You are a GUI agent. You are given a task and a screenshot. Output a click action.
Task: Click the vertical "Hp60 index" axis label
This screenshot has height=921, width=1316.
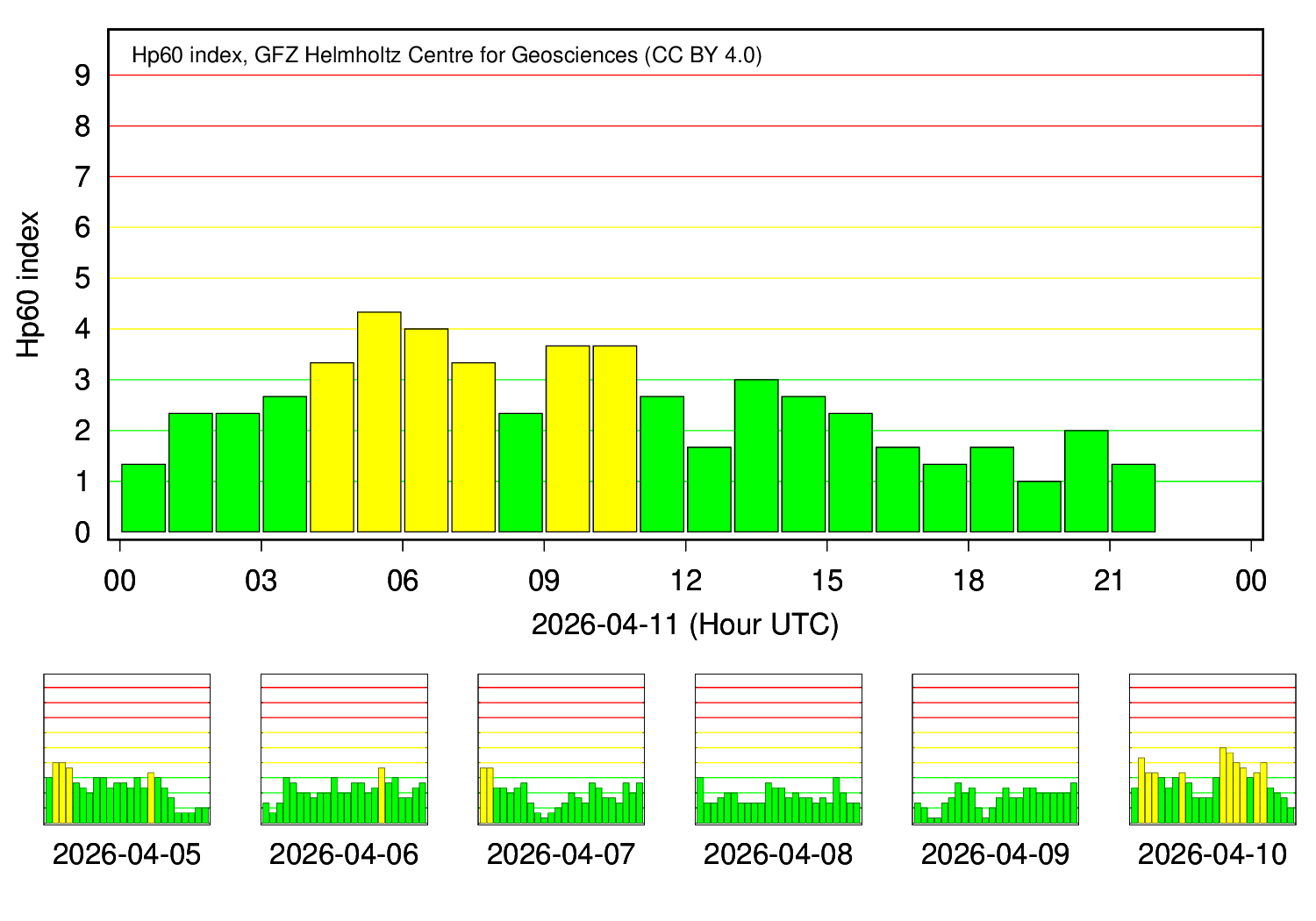point(29,284)
